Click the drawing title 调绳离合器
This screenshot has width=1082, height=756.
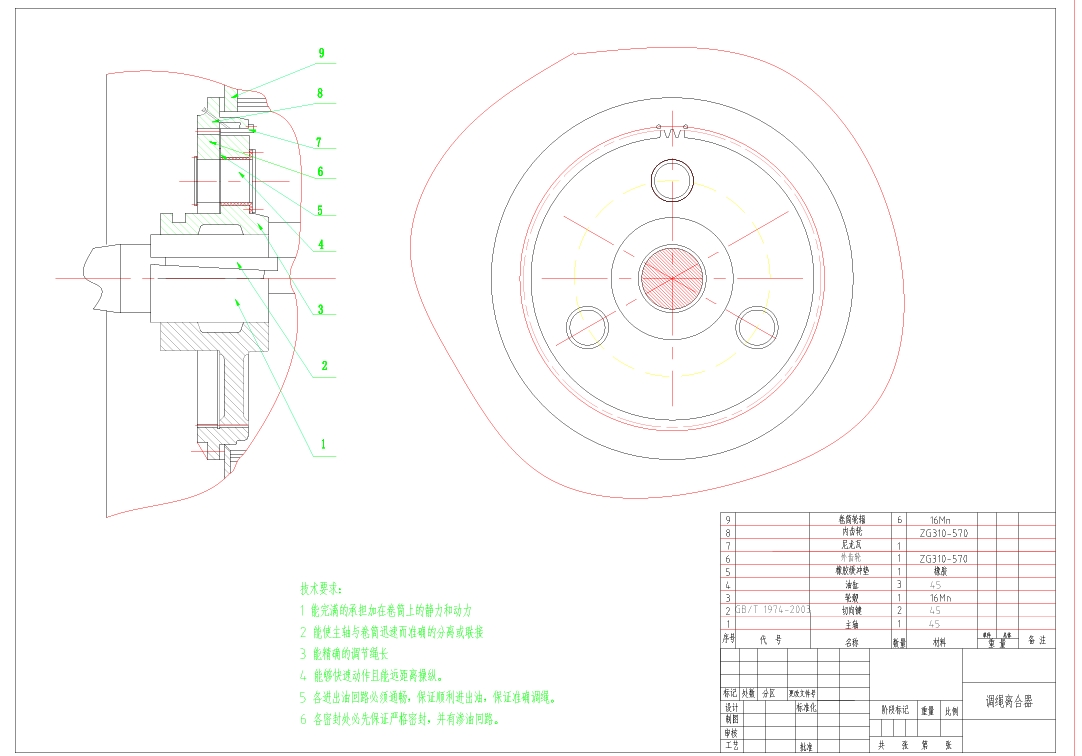coord(1008,700)
